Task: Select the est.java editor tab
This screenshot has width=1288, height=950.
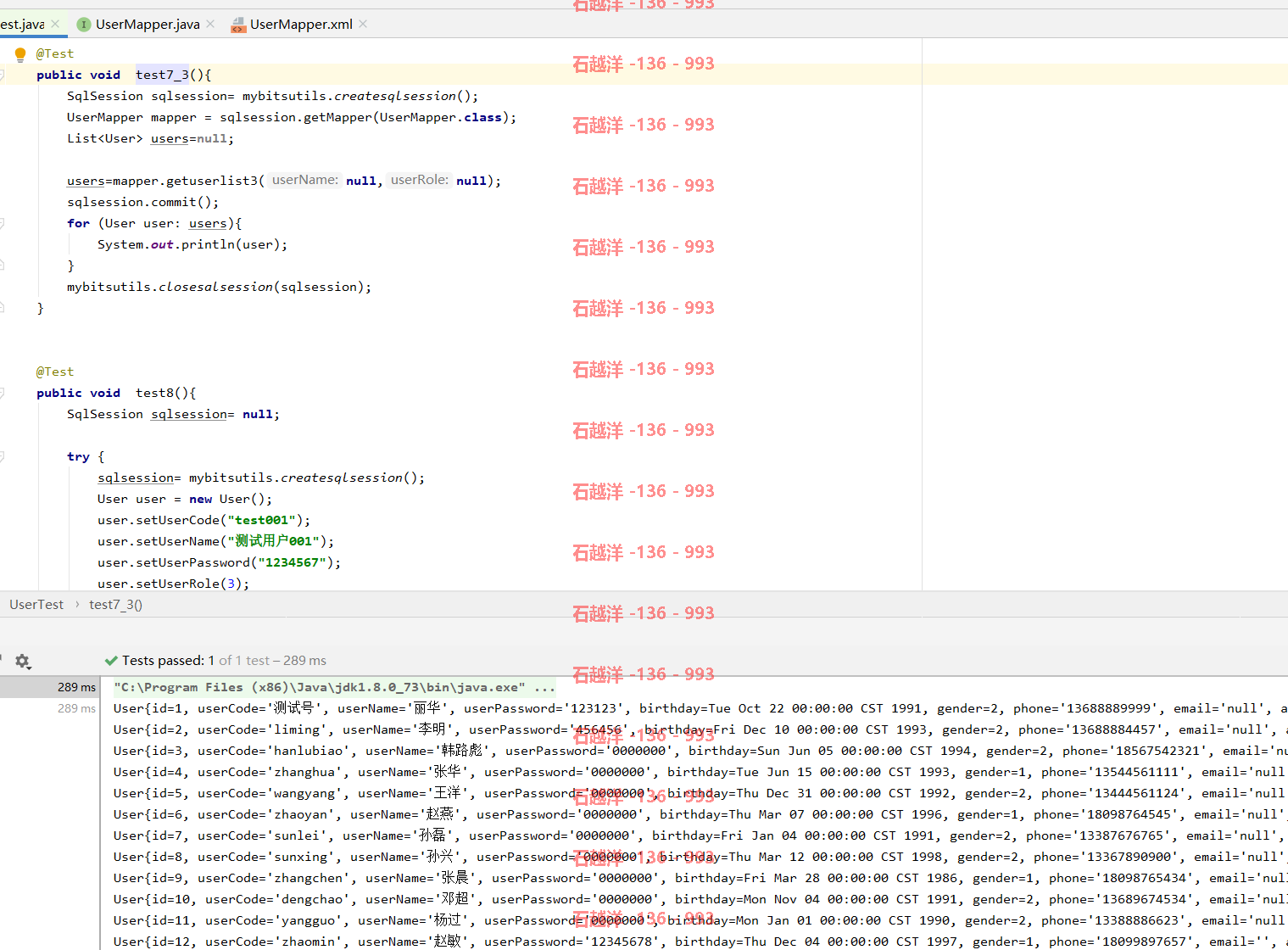Action: coord(22,25)
